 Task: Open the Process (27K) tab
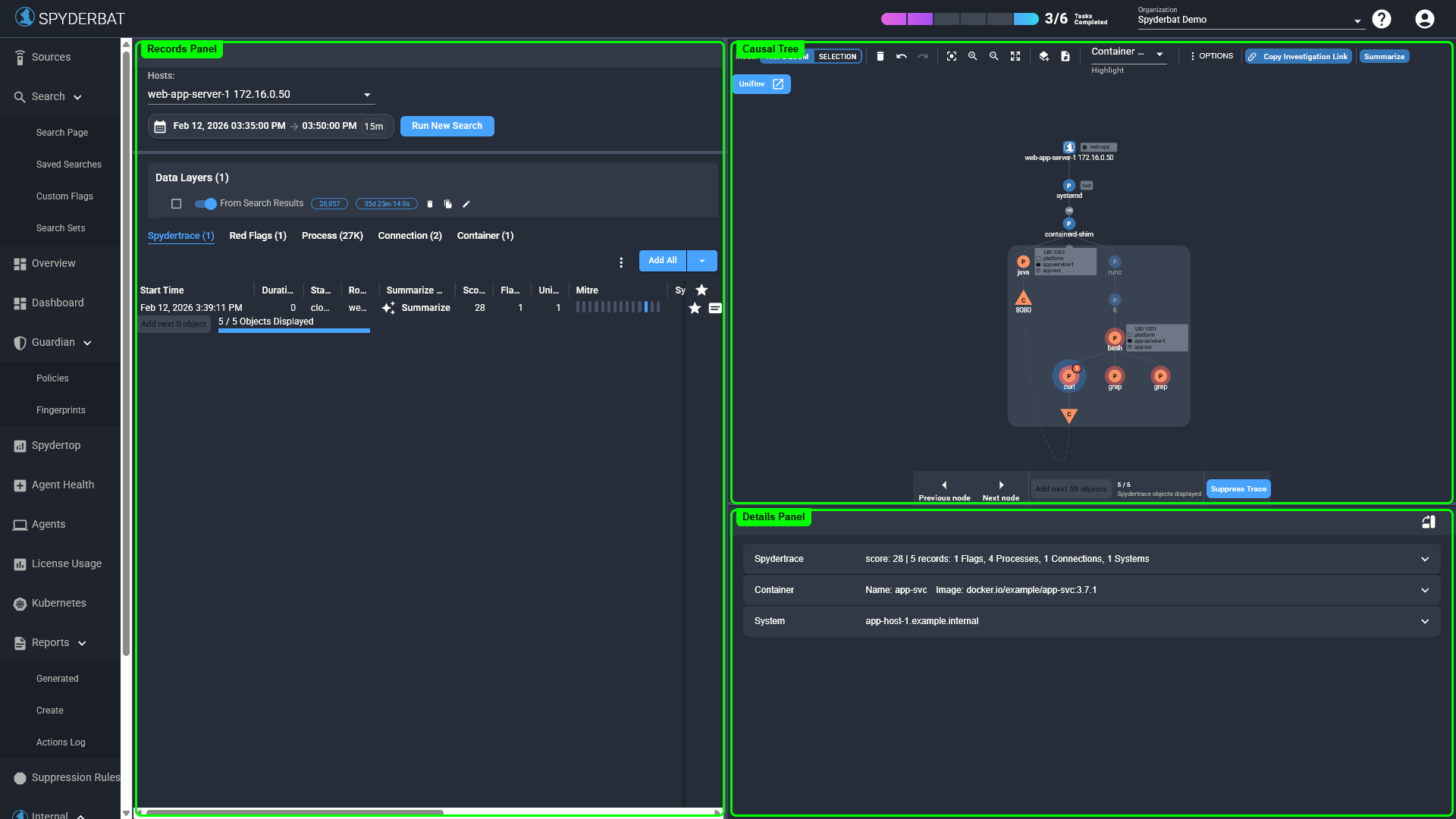point(332,236)
